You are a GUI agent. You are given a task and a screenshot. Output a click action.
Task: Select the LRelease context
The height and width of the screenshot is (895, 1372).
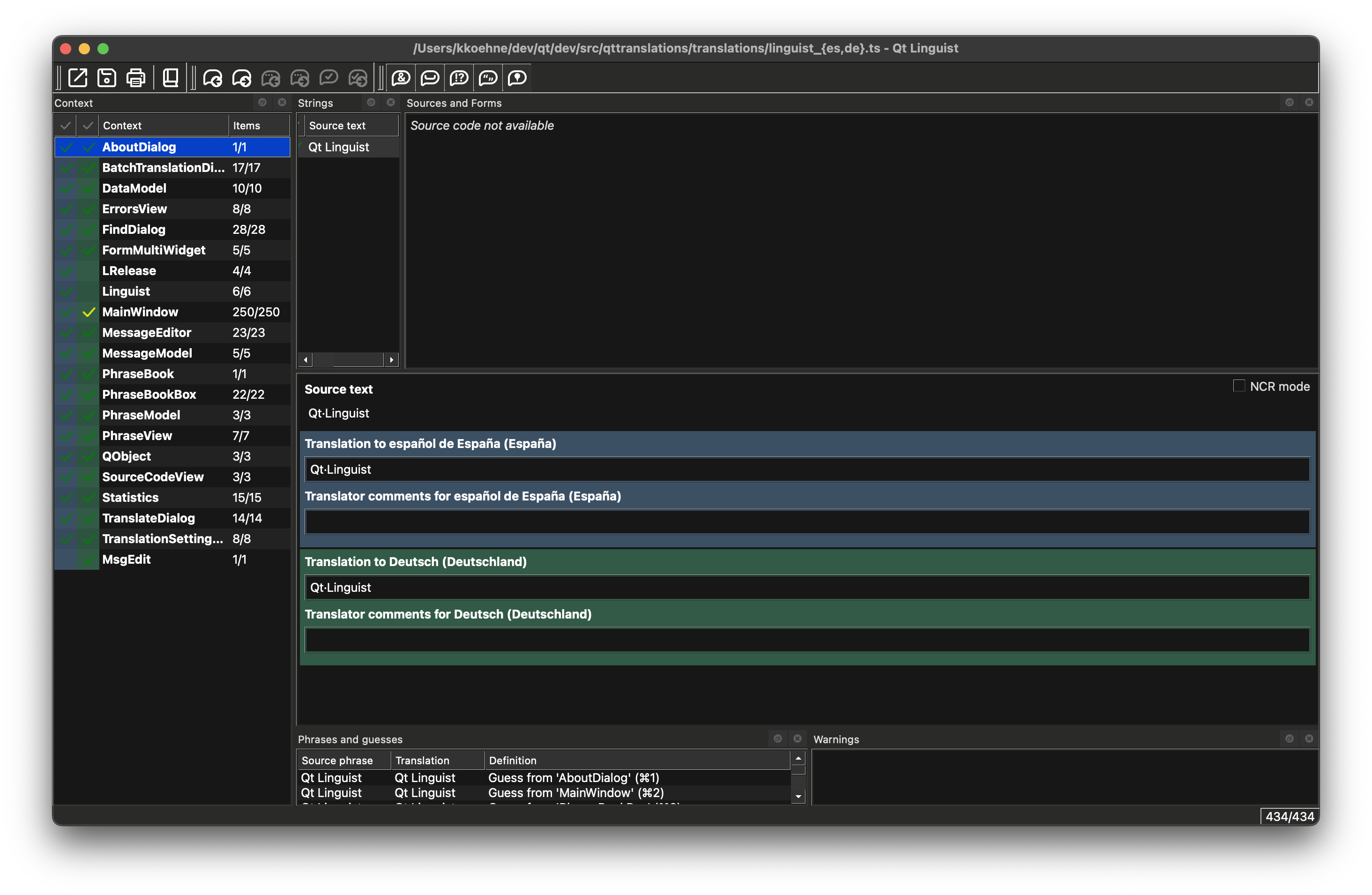172,271
